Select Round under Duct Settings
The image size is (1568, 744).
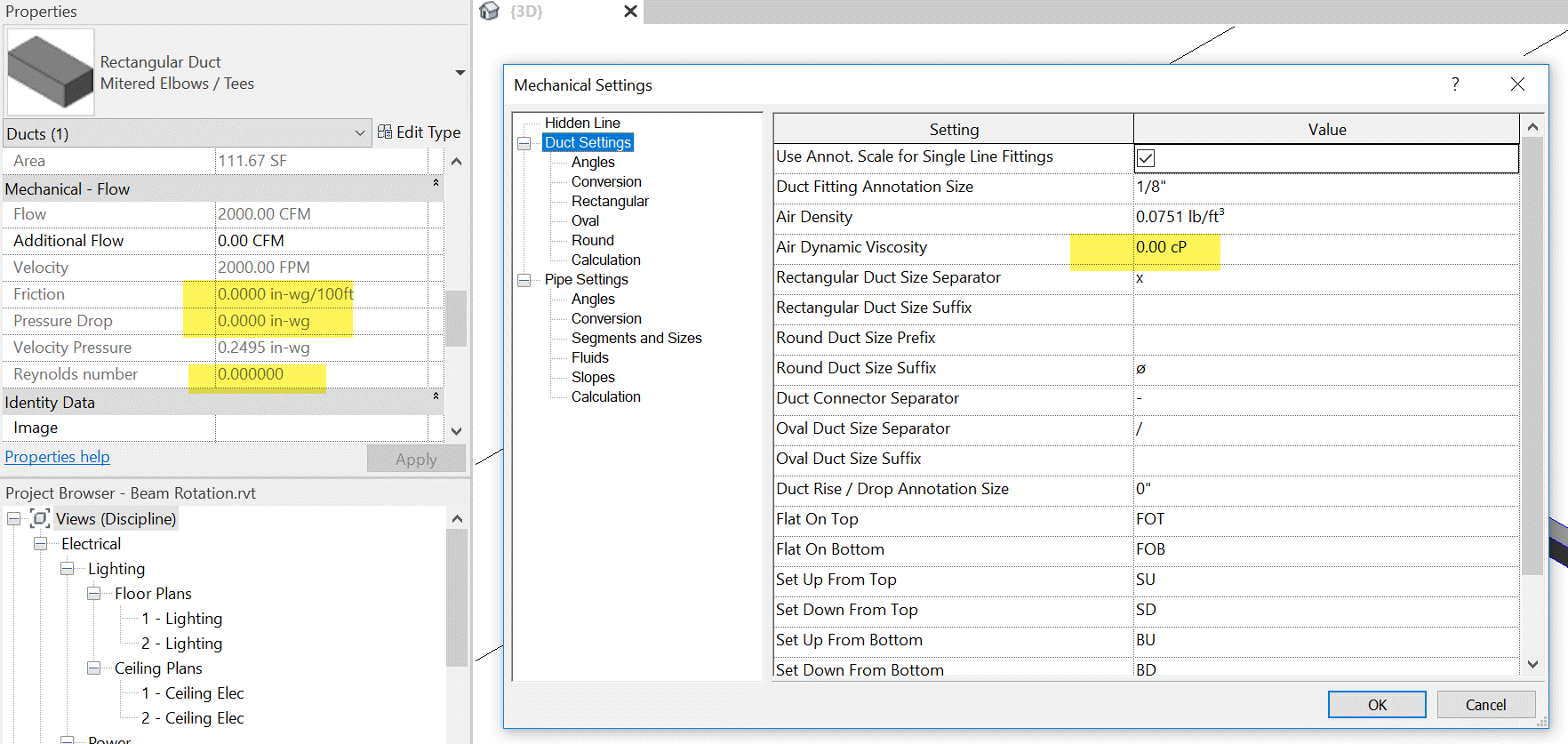(x=593, y=240)
